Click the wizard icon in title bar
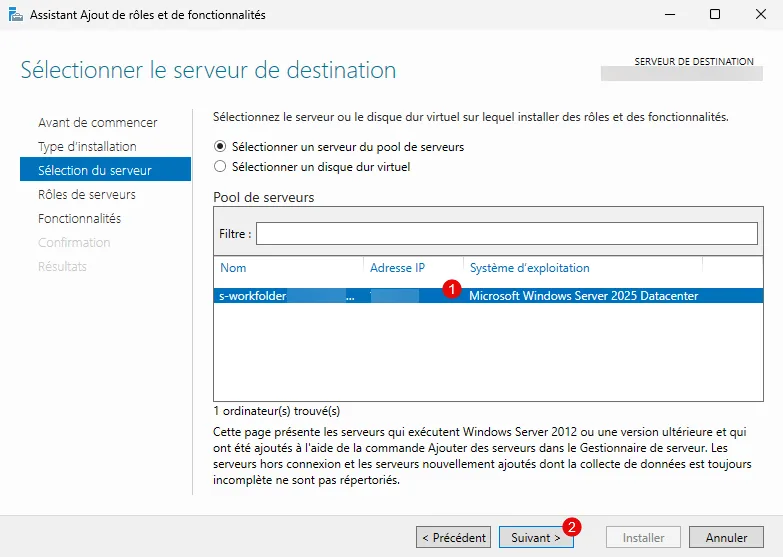Screen dimensions: 783x557 pos(15,15)
